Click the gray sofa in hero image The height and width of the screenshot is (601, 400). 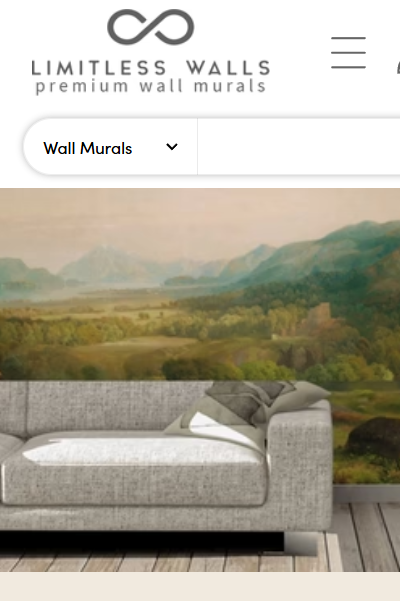point(165,460)
